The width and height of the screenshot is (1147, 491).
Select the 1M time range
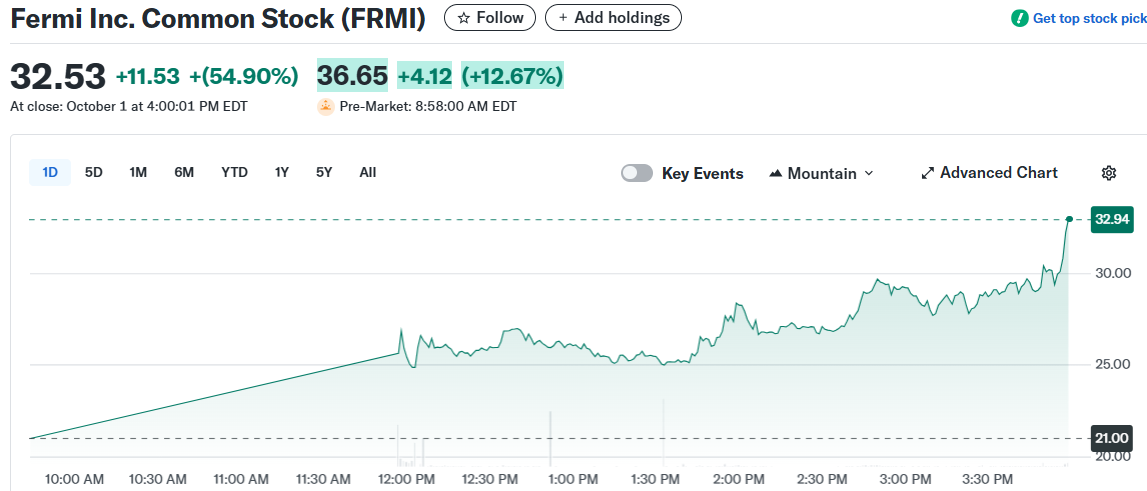138,172
